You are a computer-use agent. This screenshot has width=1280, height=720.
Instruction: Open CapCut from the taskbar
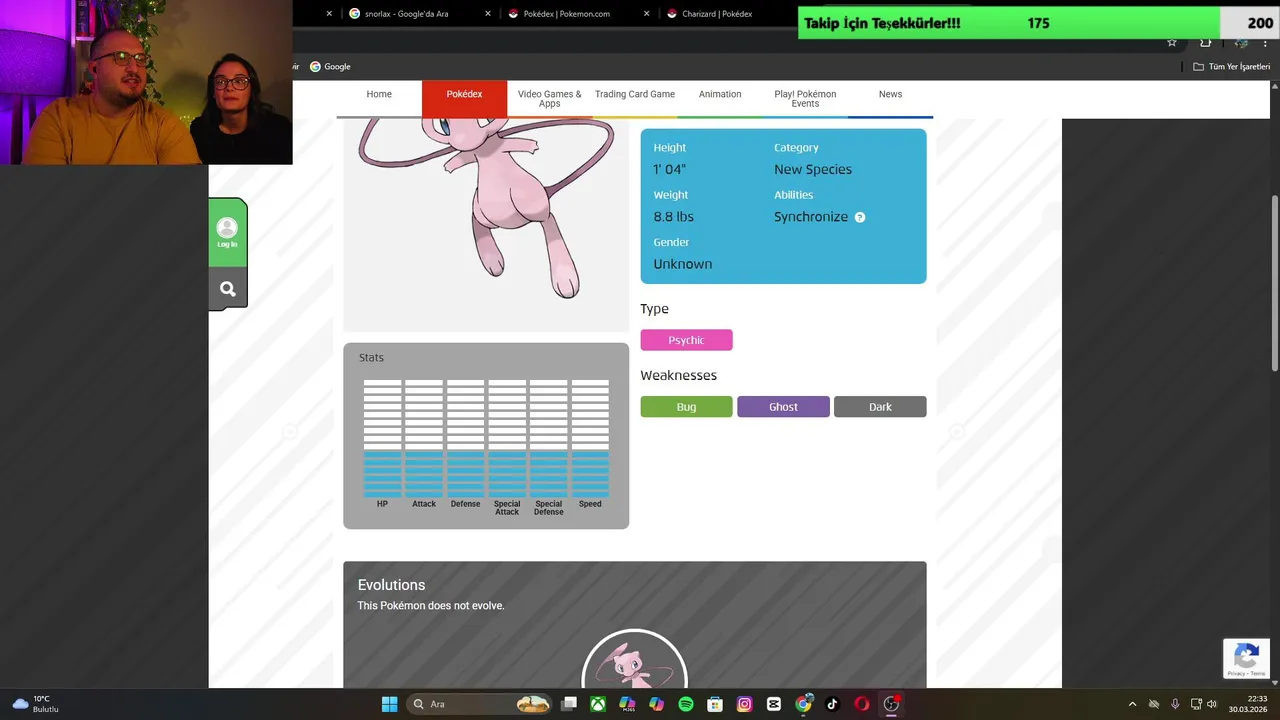pyautogui.click(x=773, y=704)
